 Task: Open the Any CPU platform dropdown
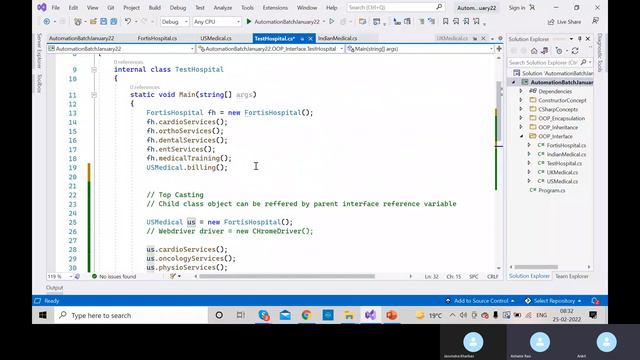(x=217, y=22)
